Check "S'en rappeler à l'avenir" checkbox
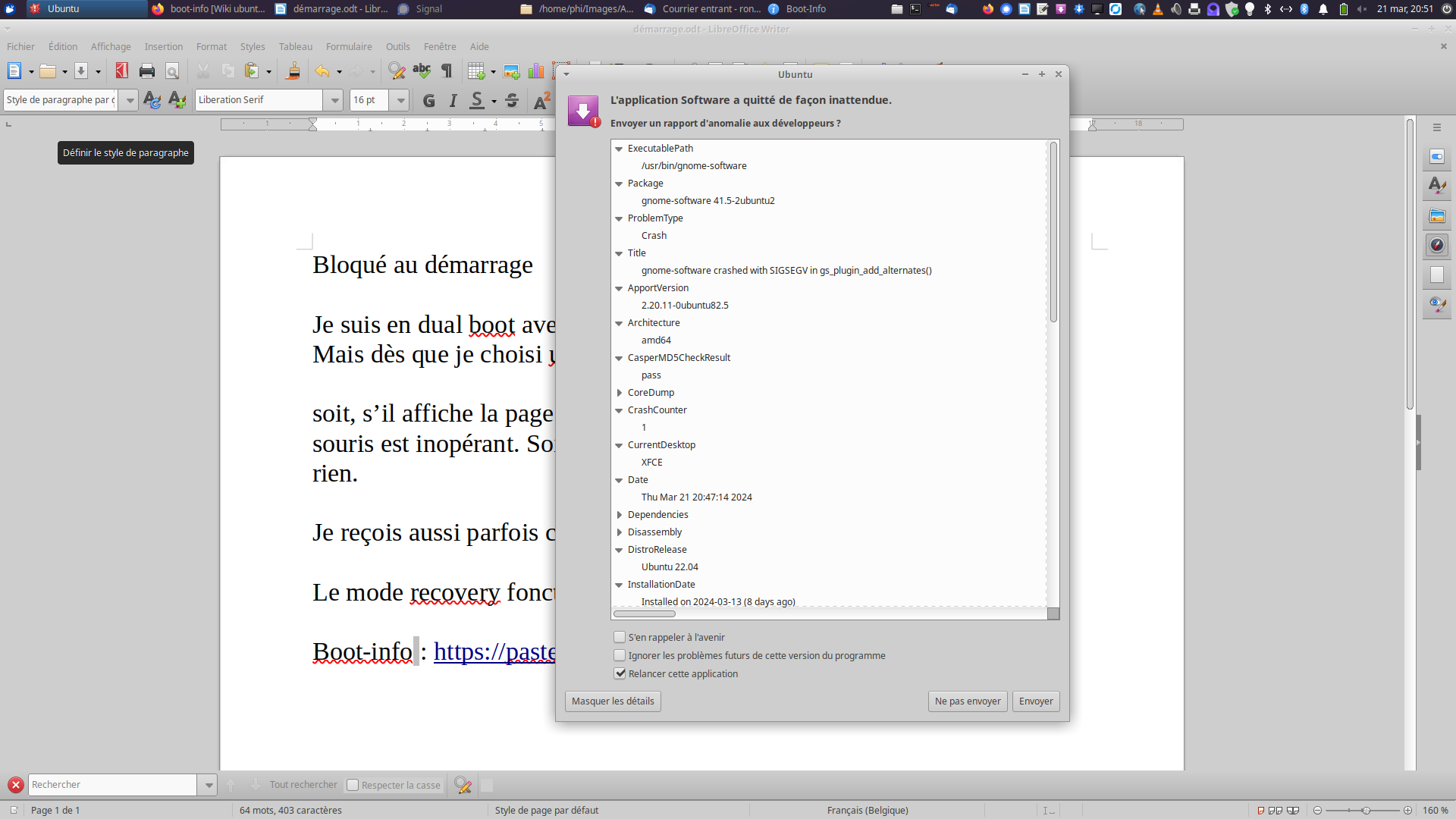Image resolution: width=1456 pixels, height=819 pixels. click(x=620, y=637)
